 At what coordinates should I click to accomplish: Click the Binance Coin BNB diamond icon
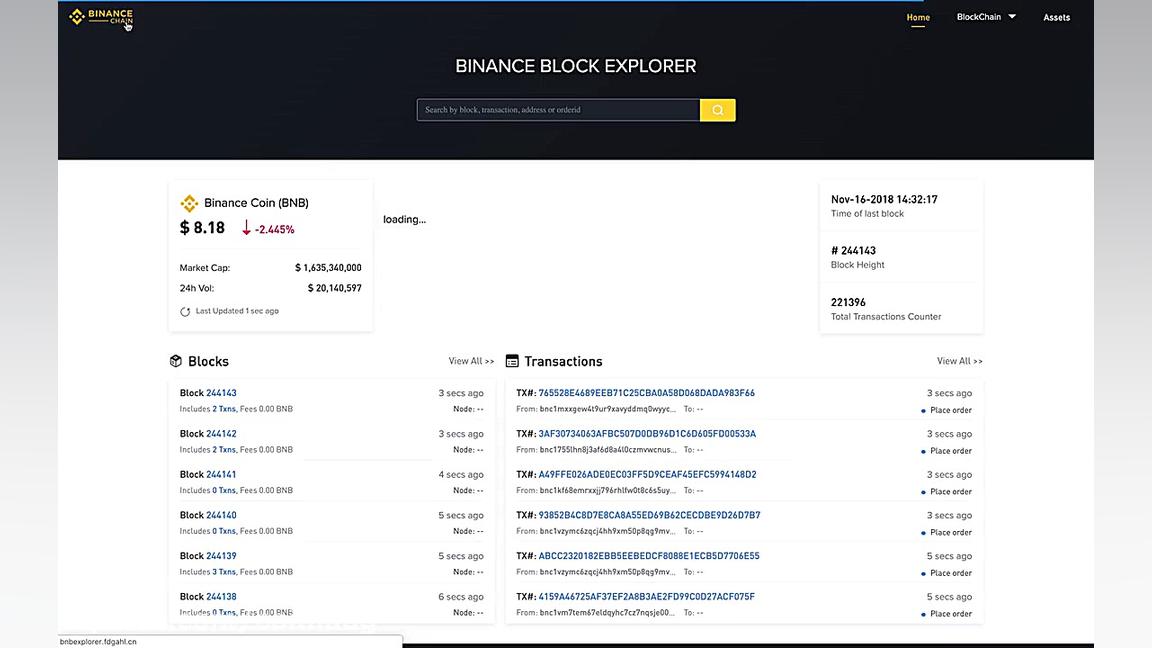(189, 204)
